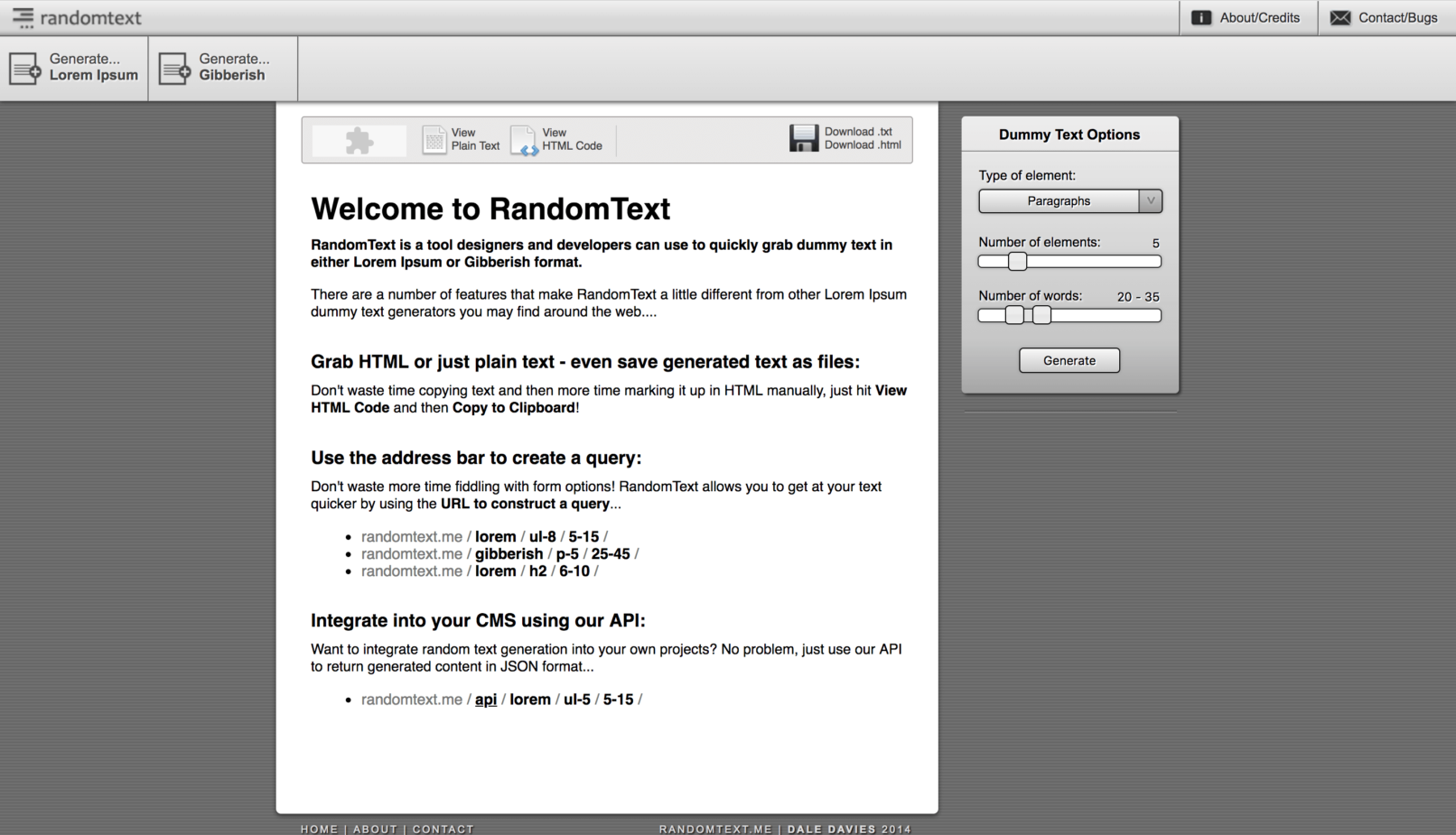1456x835 pixels.
Task: Click the floppy disk download icon
Action: click(x=803, y=138)
